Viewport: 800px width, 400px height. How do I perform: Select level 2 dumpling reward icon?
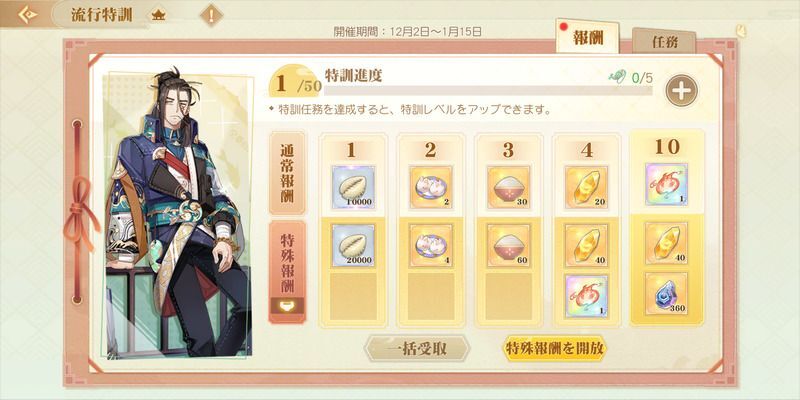click(431, 187)
